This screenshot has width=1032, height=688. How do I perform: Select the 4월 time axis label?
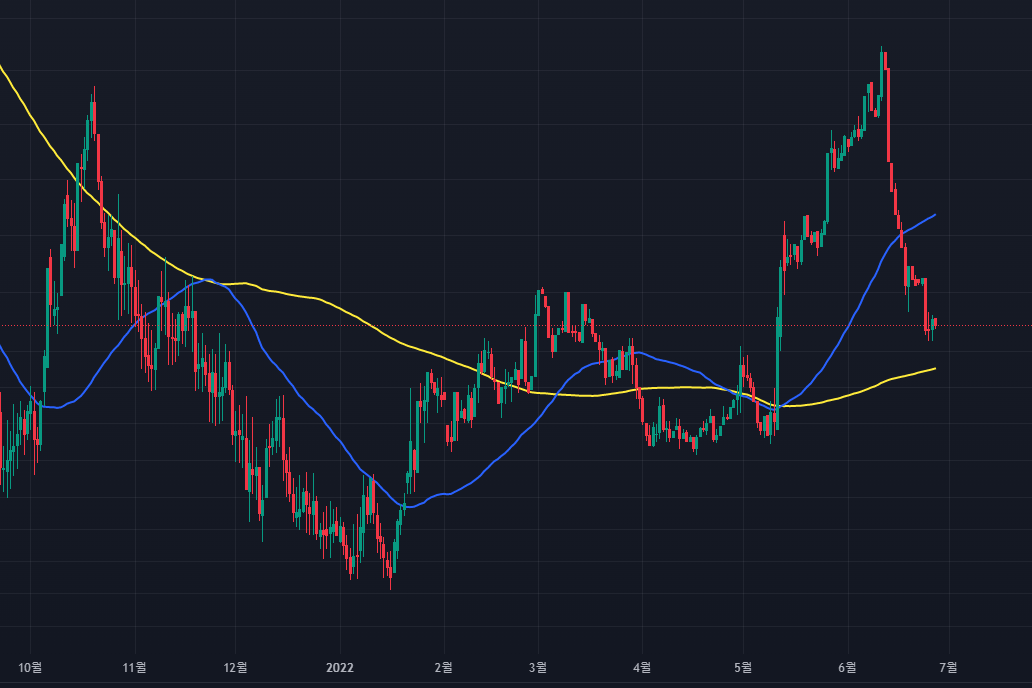[642, 668]
